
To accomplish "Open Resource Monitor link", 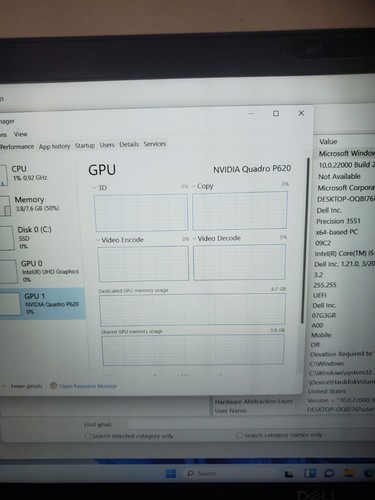I will tap(88, 386).
